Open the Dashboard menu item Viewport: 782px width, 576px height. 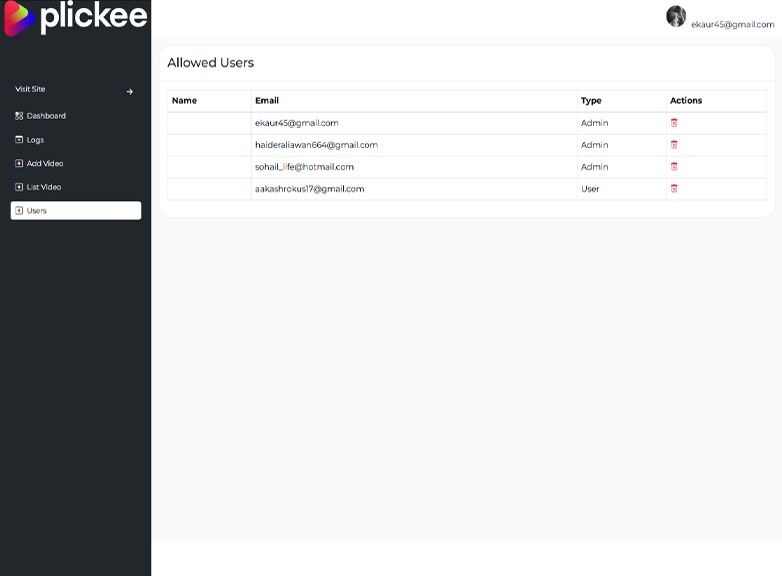46,116
